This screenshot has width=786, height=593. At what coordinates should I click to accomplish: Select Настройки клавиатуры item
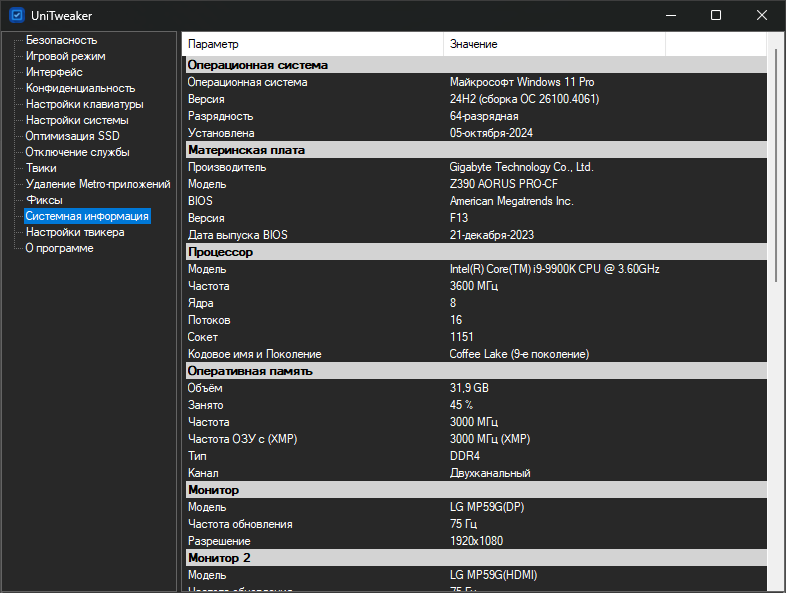84,104
